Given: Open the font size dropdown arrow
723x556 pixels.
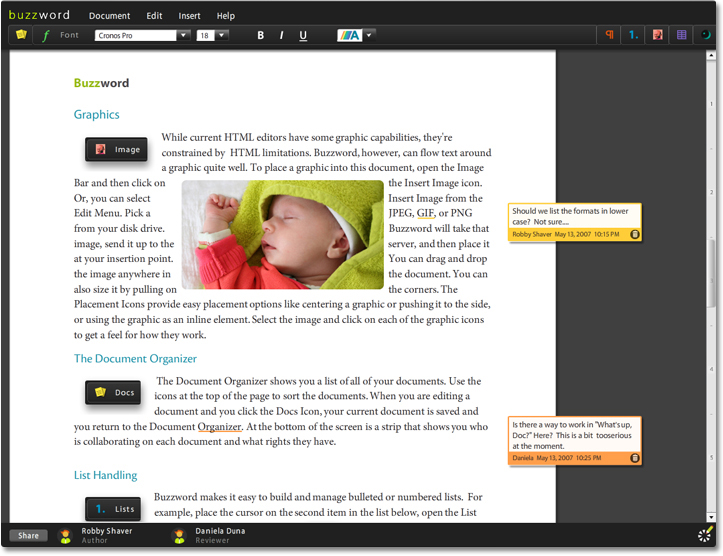Looking at the screenshot, I should [222, 35].
